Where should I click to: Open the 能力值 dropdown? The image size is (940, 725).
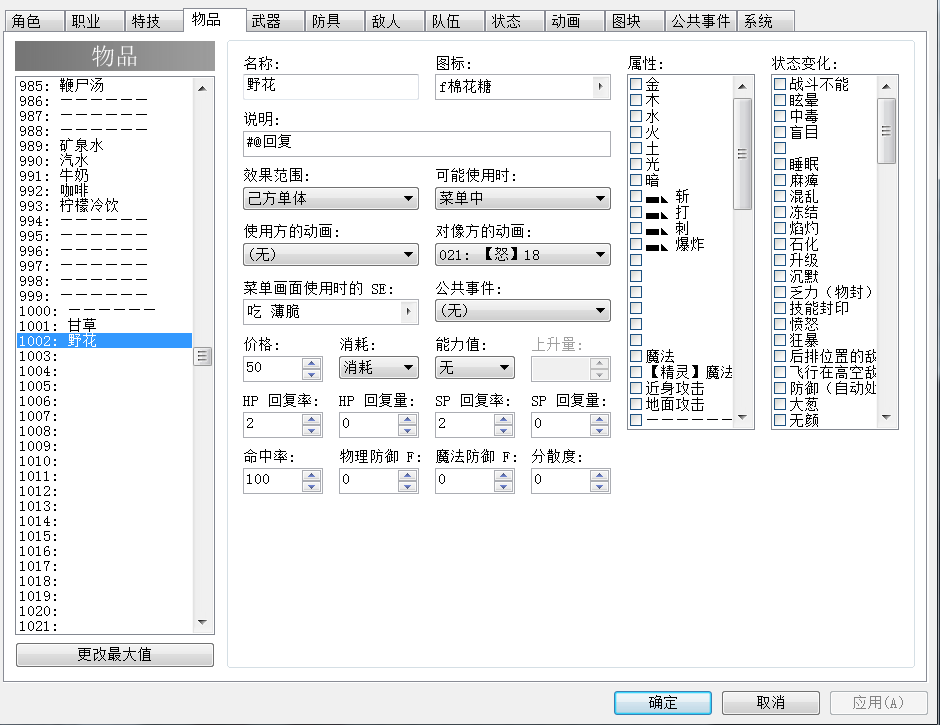tap(475, 368)
